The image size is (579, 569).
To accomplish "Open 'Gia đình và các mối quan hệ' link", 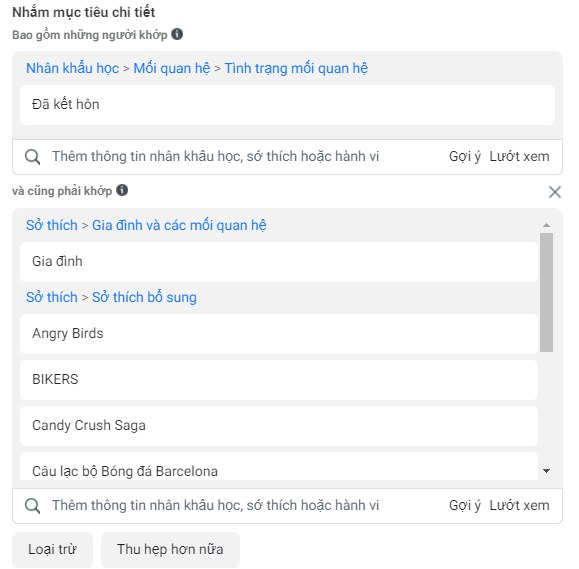I will coord(179,225).
